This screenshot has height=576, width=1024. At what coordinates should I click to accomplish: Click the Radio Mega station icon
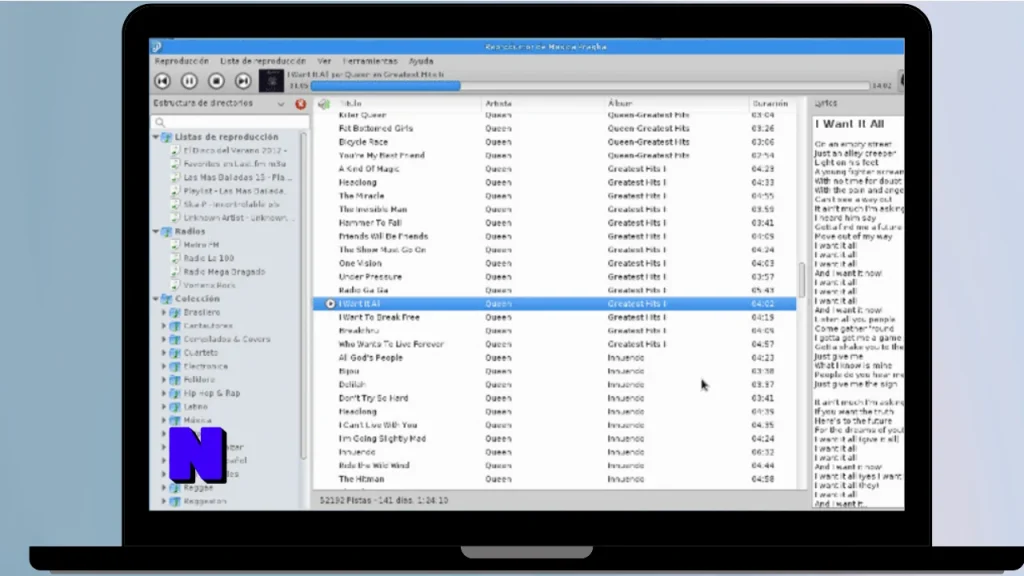tap(175, 272)
